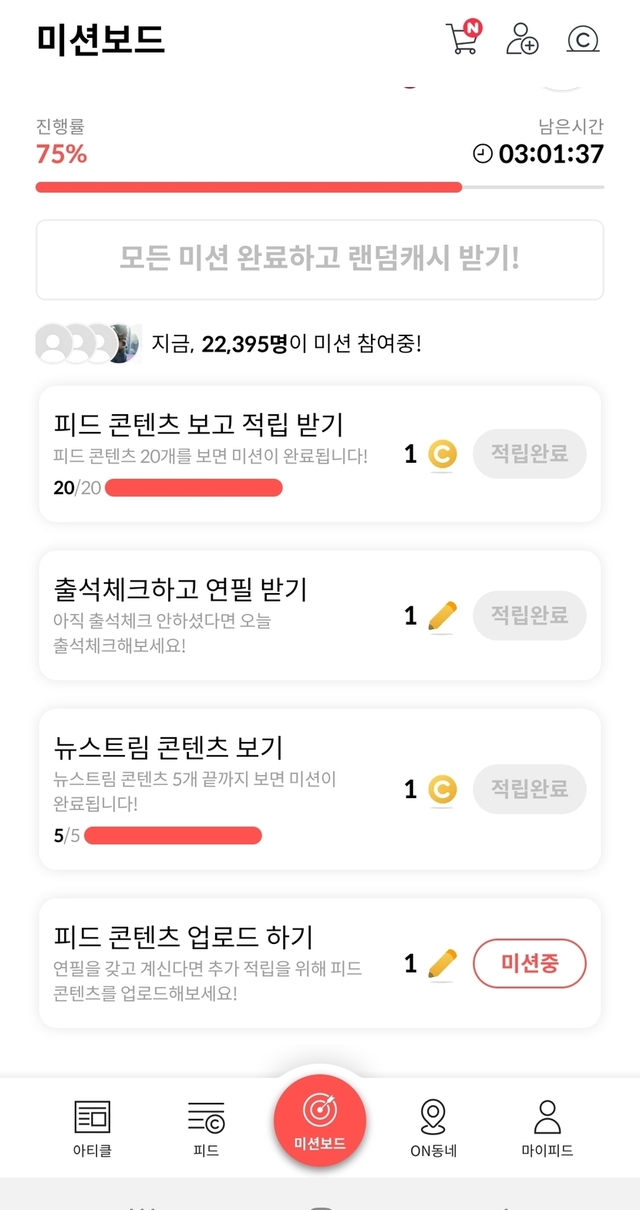Tap the coin icon on newstream mission
Screen dimensions: 640x1210
[x=442, y=790]
